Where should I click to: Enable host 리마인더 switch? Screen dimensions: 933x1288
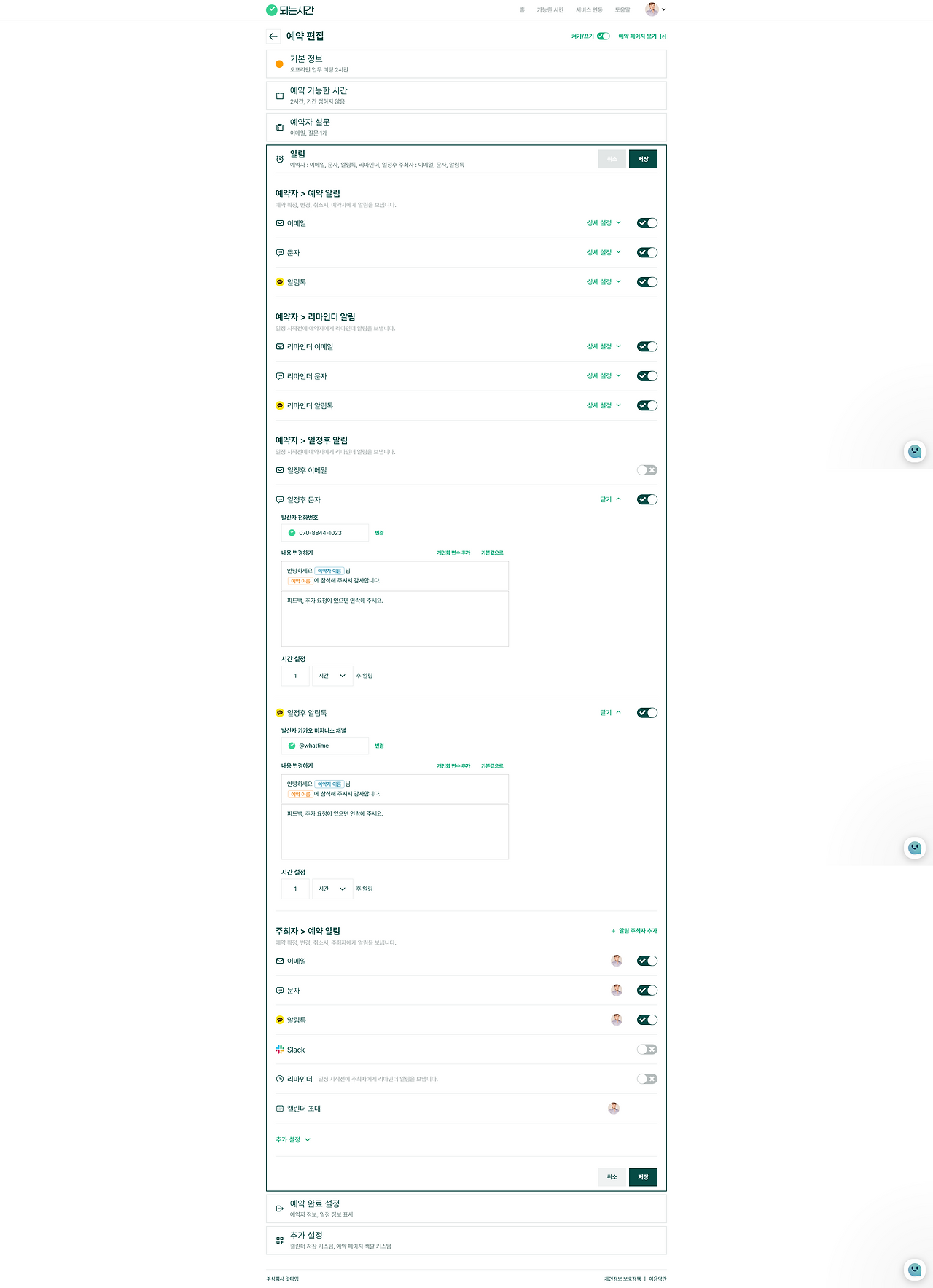pos(647,1079)
